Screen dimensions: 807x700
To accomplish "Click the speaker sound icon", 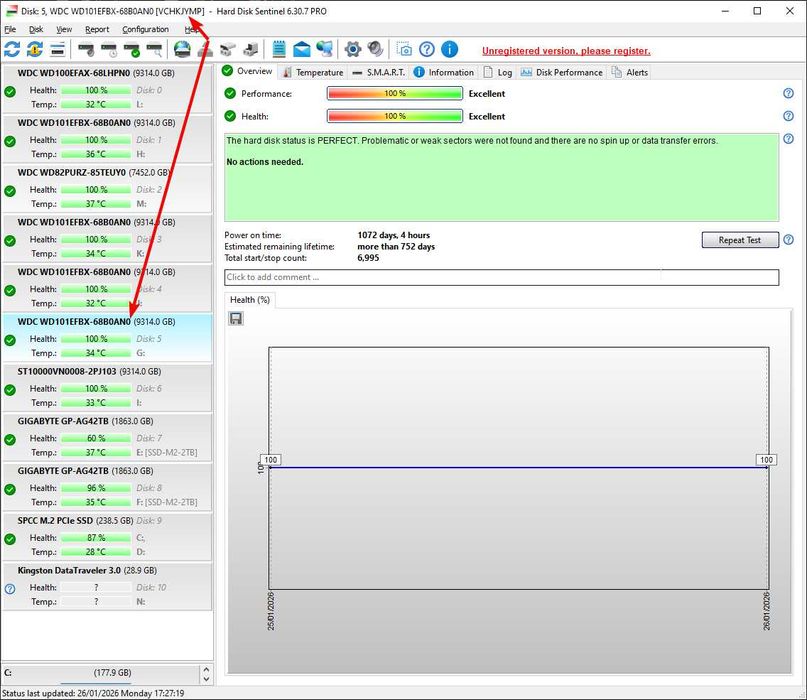I will tap(375, 49).
